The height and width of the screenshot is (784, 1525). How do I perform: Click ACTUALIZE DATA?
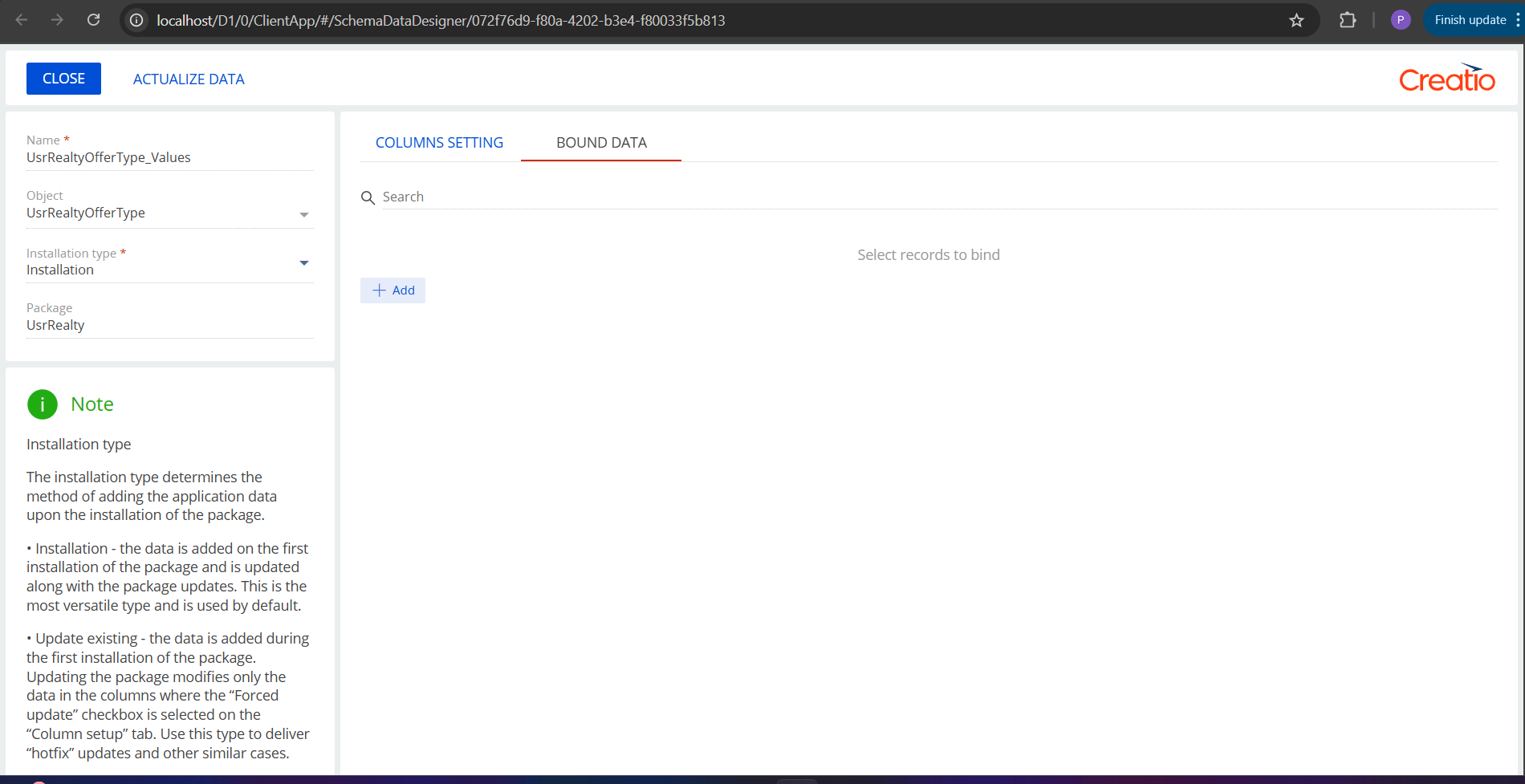pyautogui.click(x=189, y=79)
